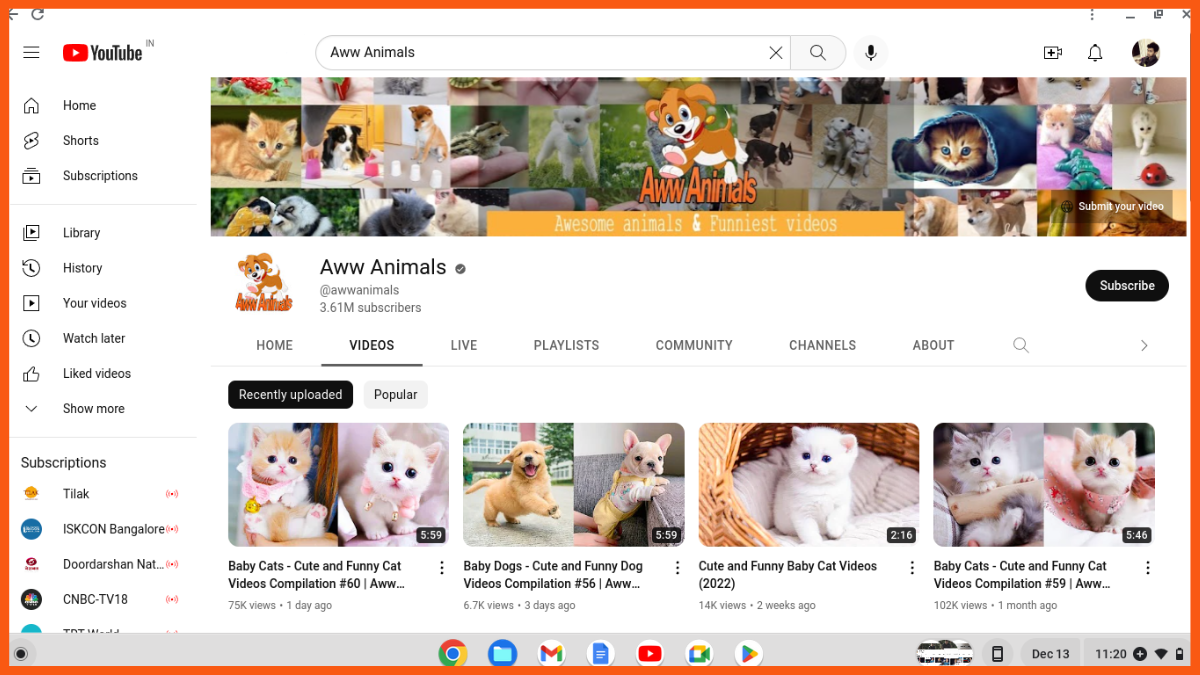1200x675 pixels.
Task: Subscribe to Aww Animals channel
Action: pos(1126,286)
